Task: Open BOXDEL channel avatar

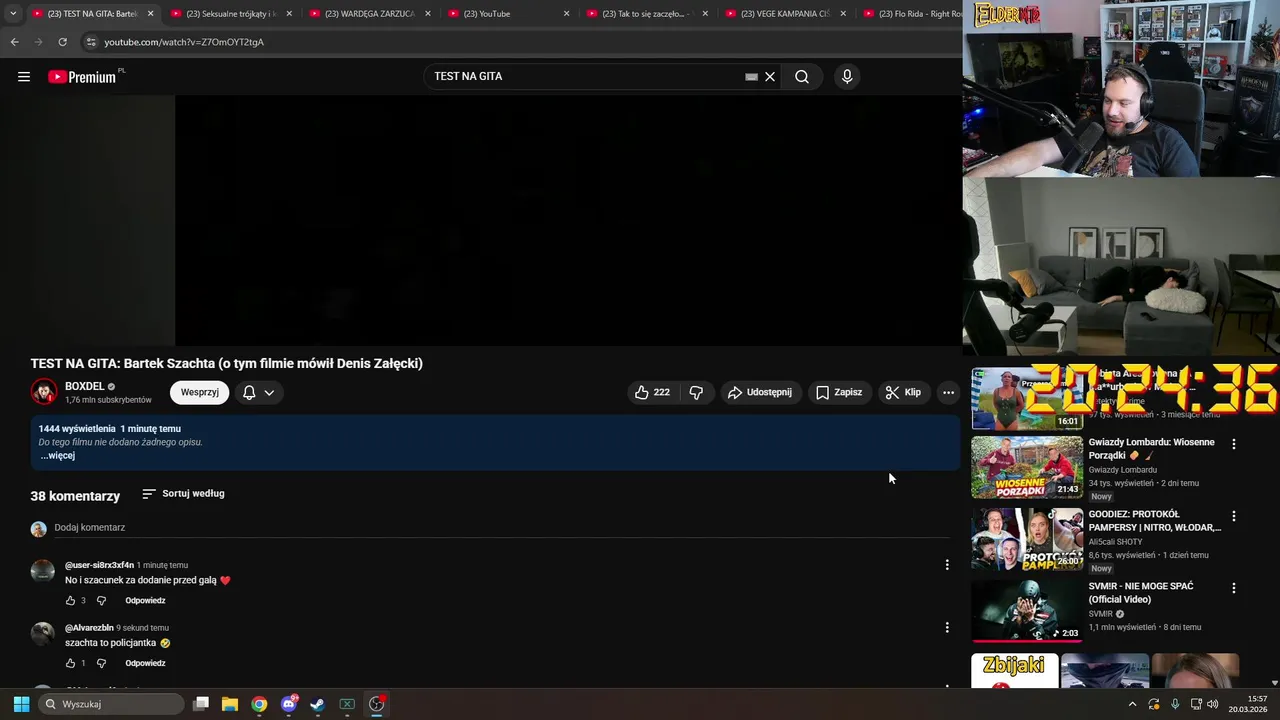Action: 43,392
